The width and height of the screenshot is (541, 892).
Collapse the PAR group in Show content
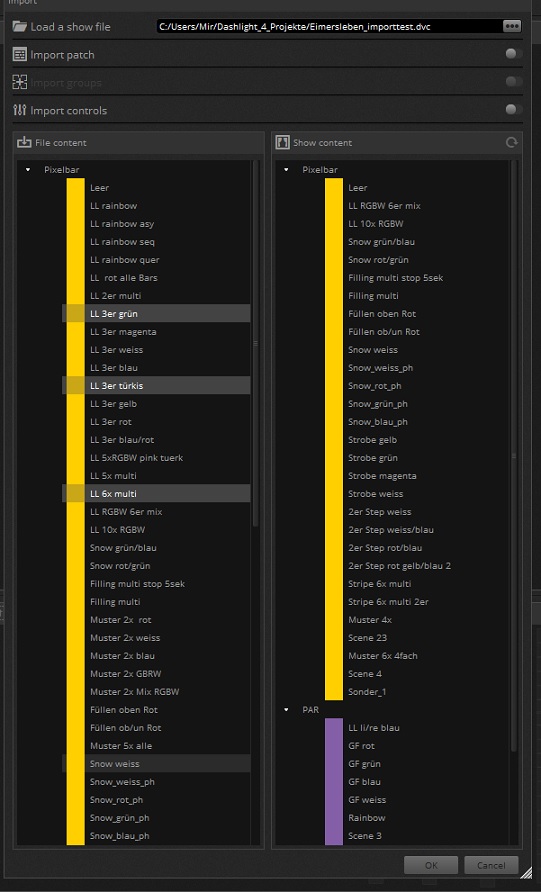[x=286, y=710]
